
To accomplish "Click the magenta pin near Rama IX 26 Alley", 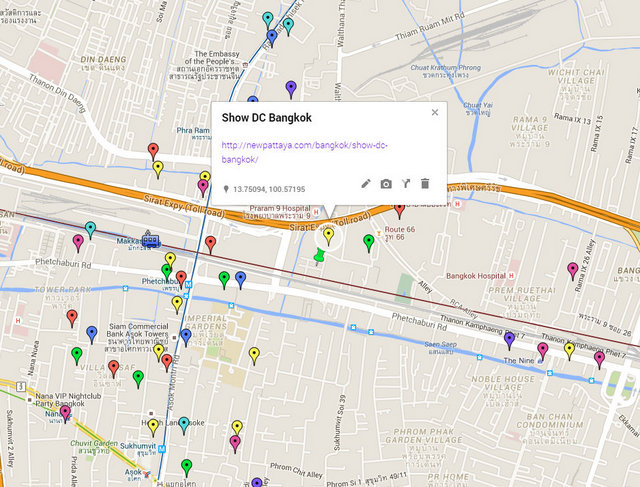I will click(x=573, y=271).
